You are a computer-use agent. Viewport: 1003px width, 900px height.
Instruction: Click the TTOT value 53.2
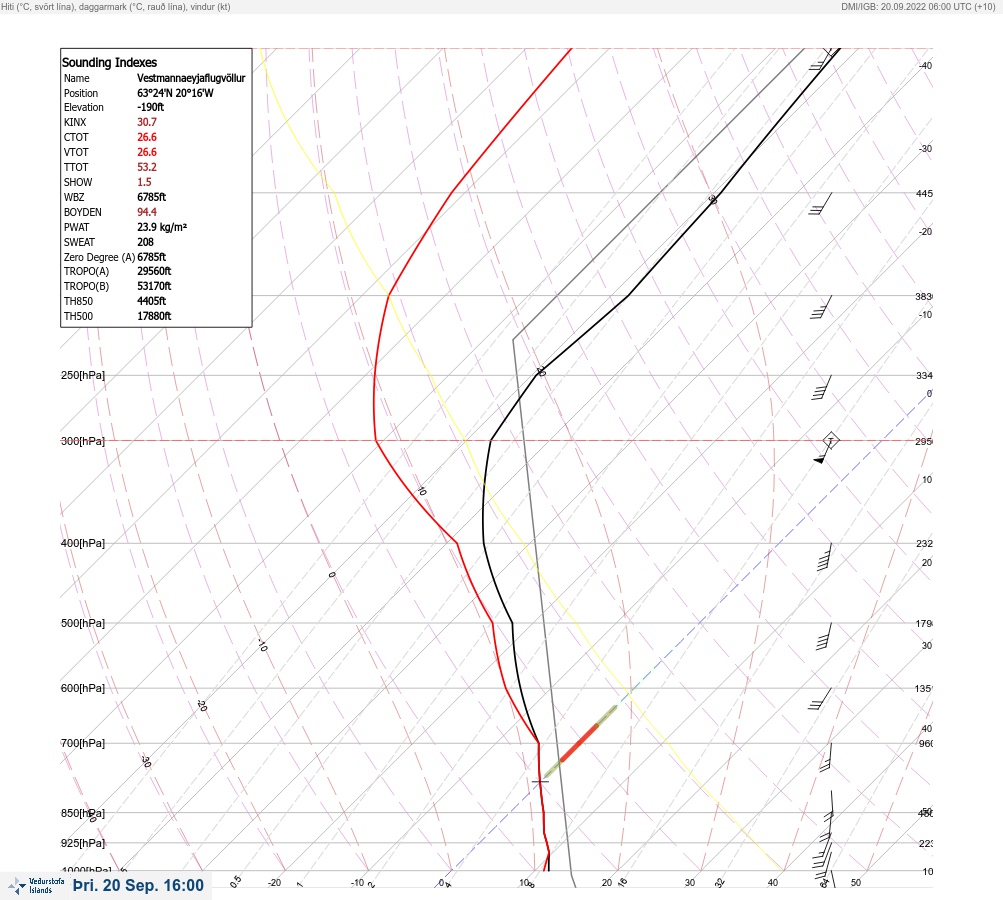pos(146,167)
